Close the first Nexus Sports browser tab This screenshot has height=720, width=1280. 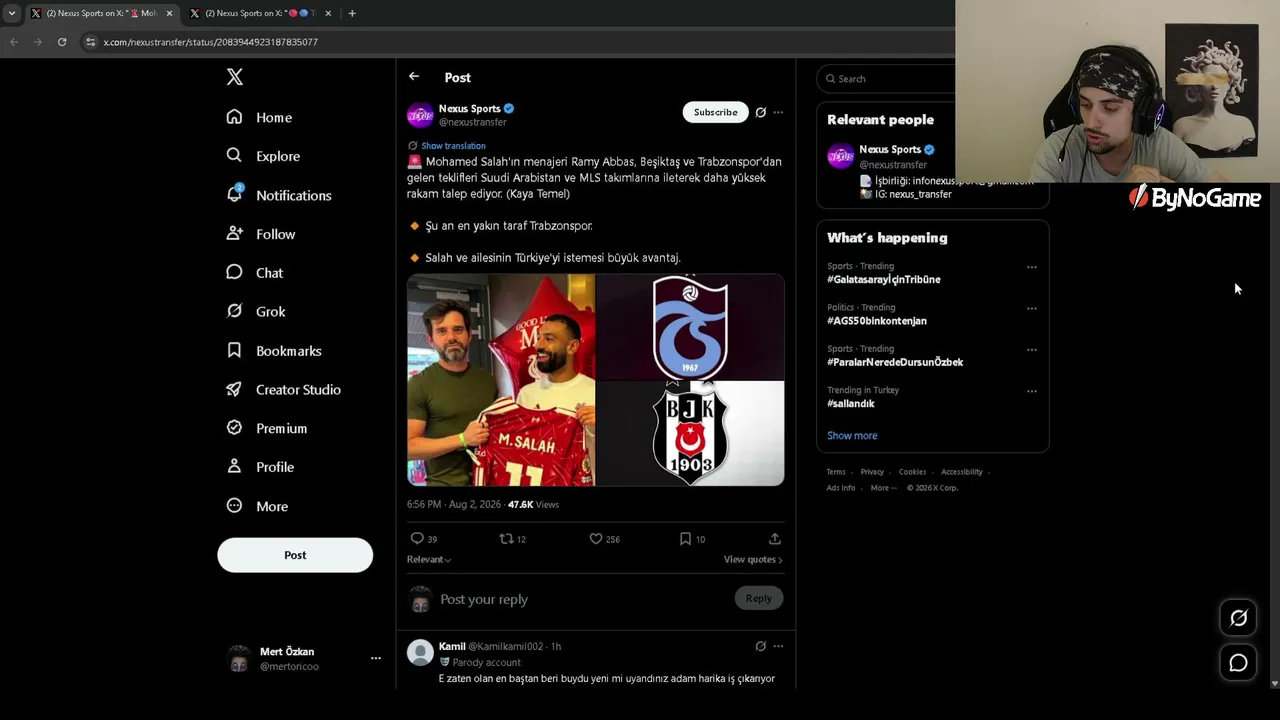tap(169, 13)
